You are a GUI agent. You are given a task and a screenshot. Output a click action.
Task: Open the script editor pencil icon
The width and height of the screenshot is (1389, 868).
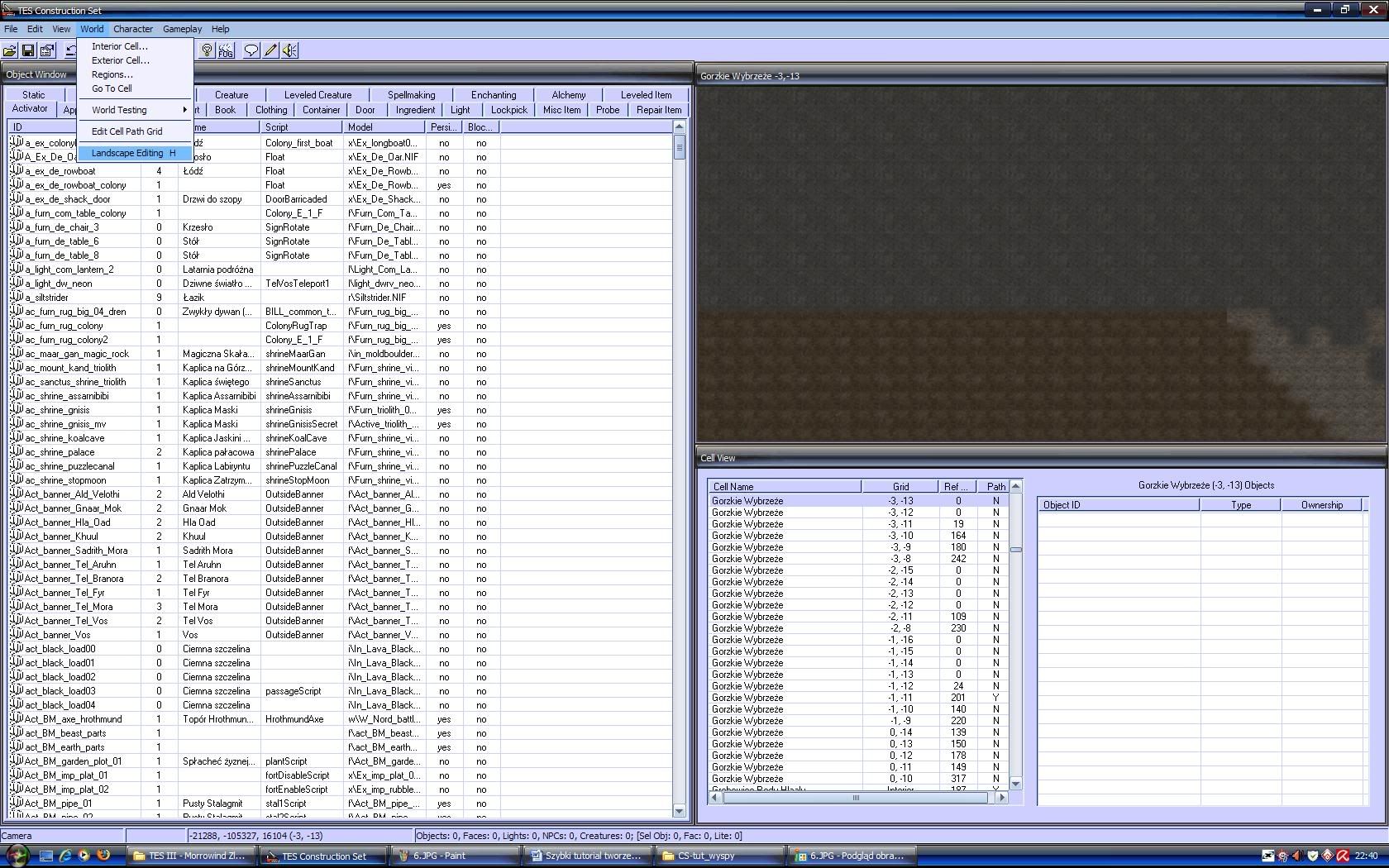[x=270, y=50]
